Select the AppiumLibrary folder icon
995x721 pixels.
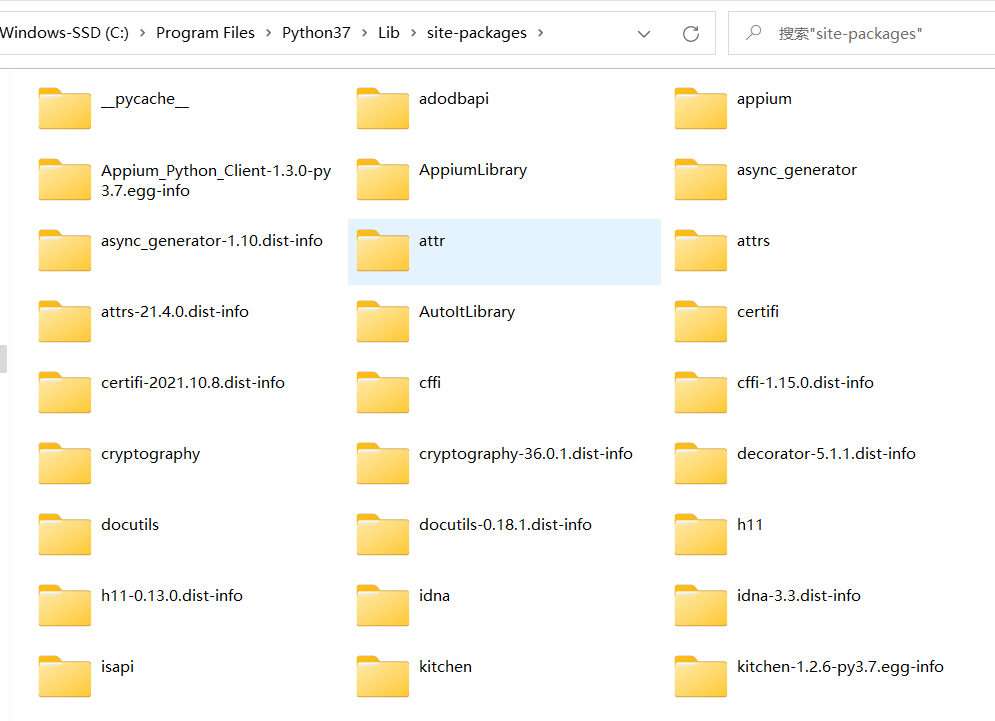click(383, 180)
